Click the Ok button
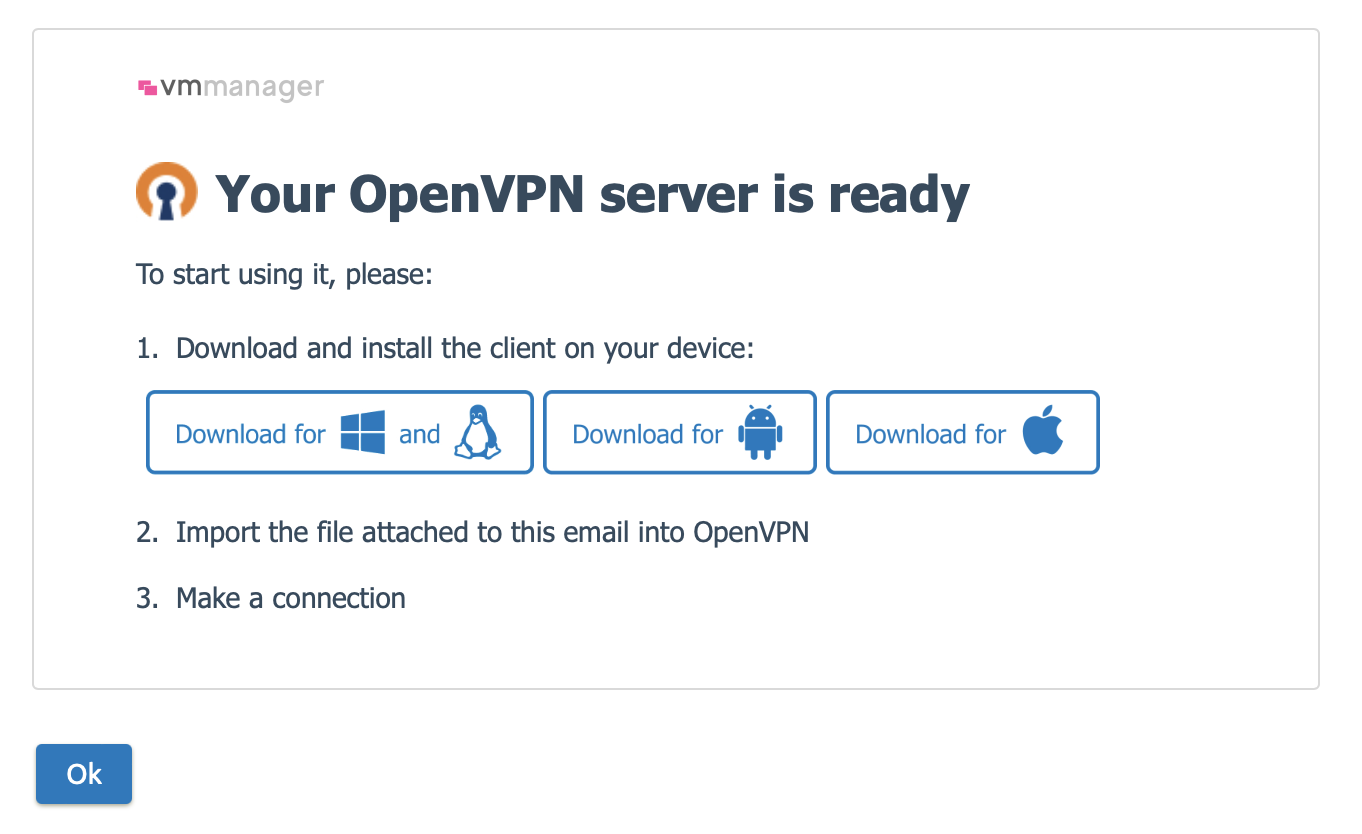Screen dimensions: 1362x834 click(84, 774)
